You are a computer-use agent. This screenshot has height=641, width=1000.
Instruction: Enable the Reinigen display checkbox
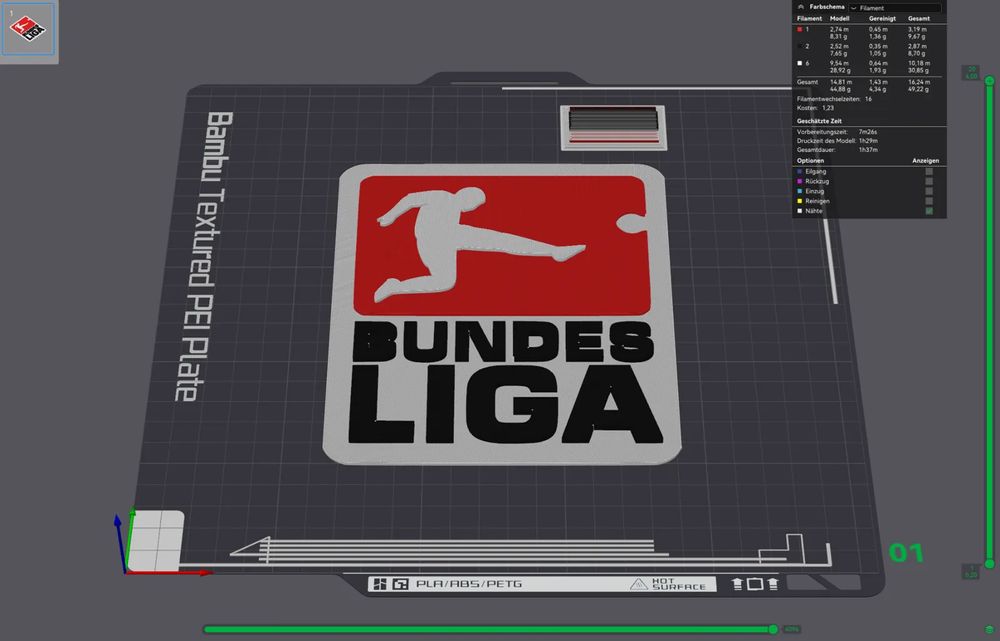click(929, 201)
